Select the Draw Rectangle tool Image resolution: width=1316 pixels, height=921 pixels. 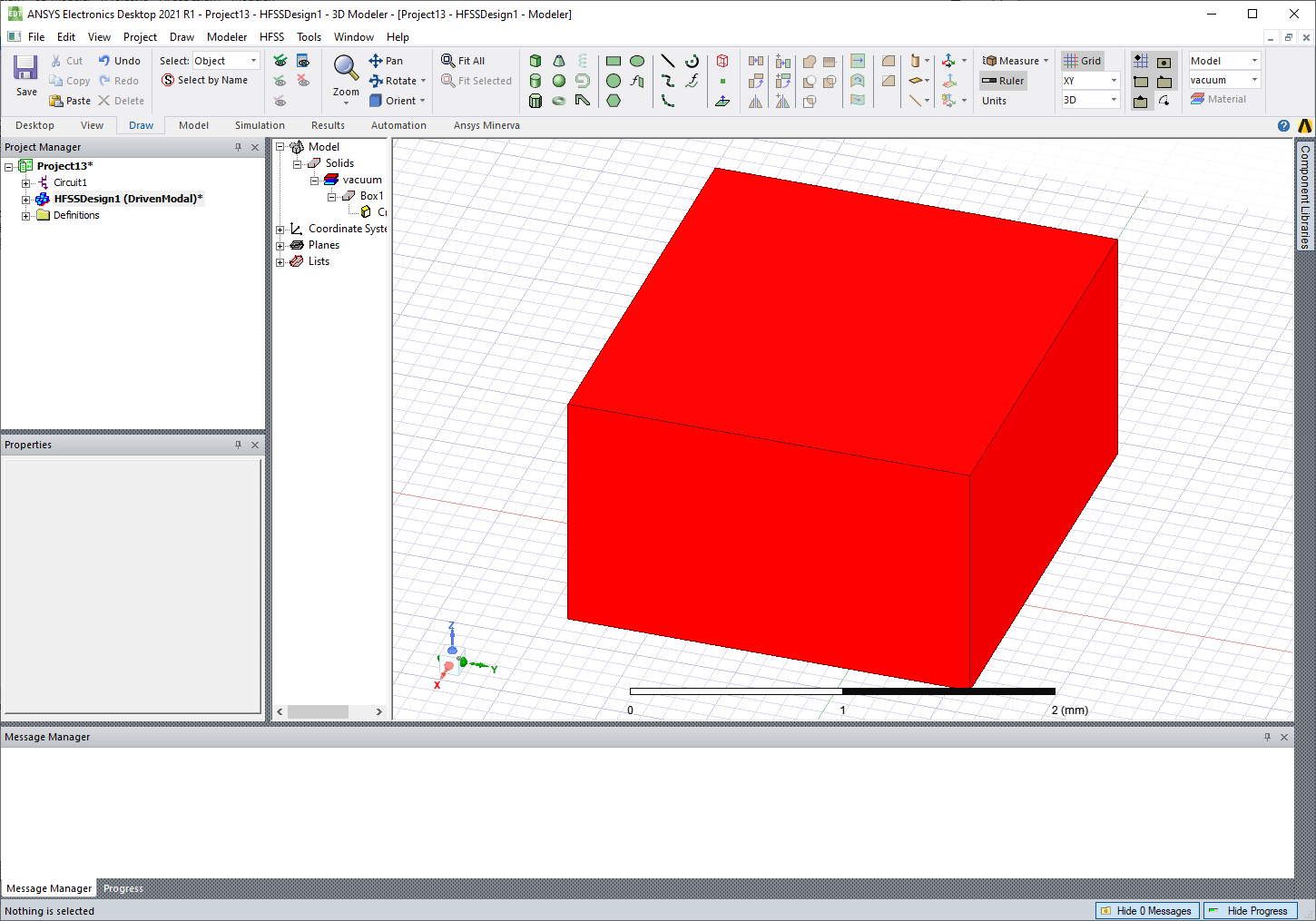[614, 61]
